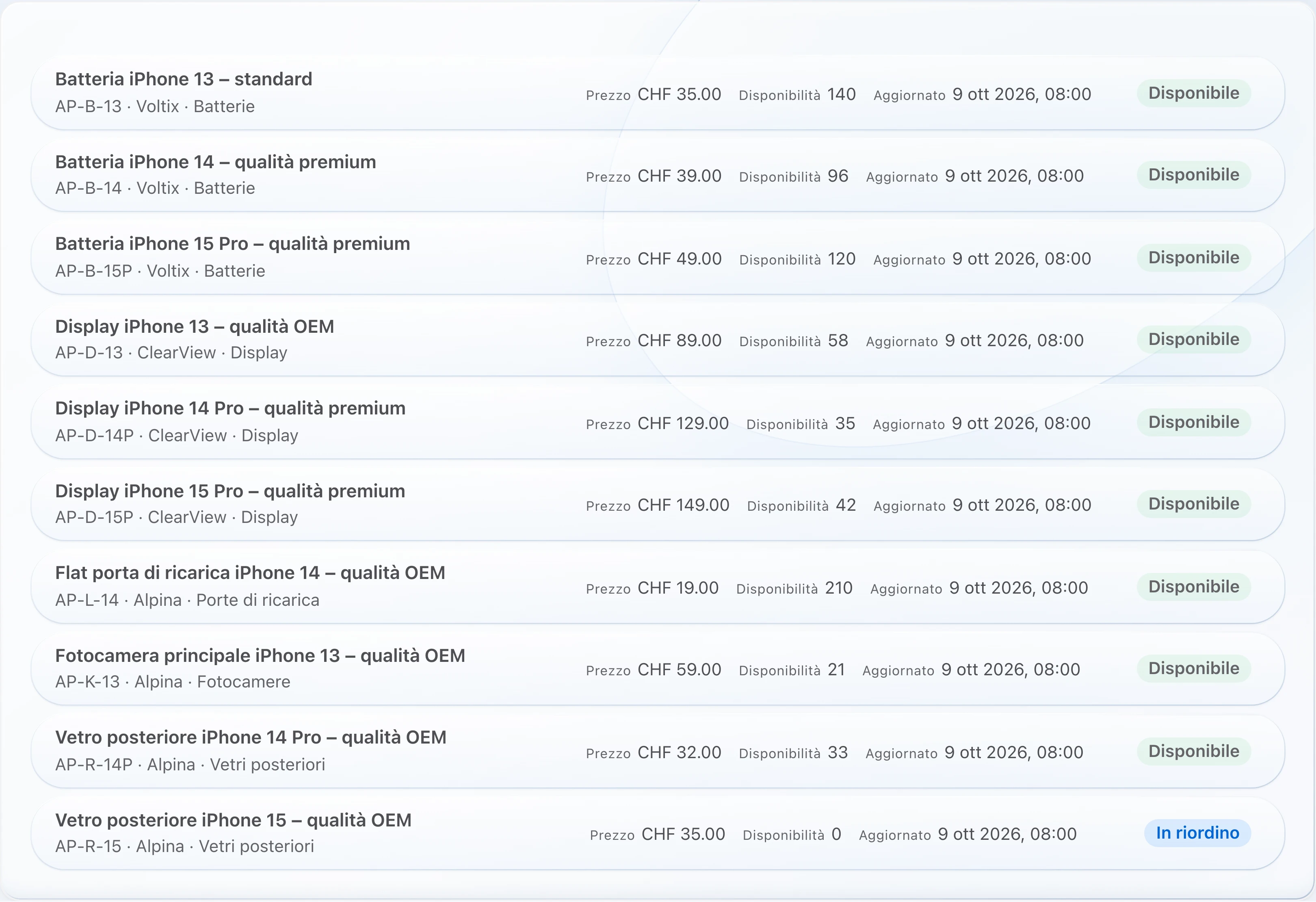Click the price CHF 39.00
Screen dimensions: 1316x902
pos(680,176)
